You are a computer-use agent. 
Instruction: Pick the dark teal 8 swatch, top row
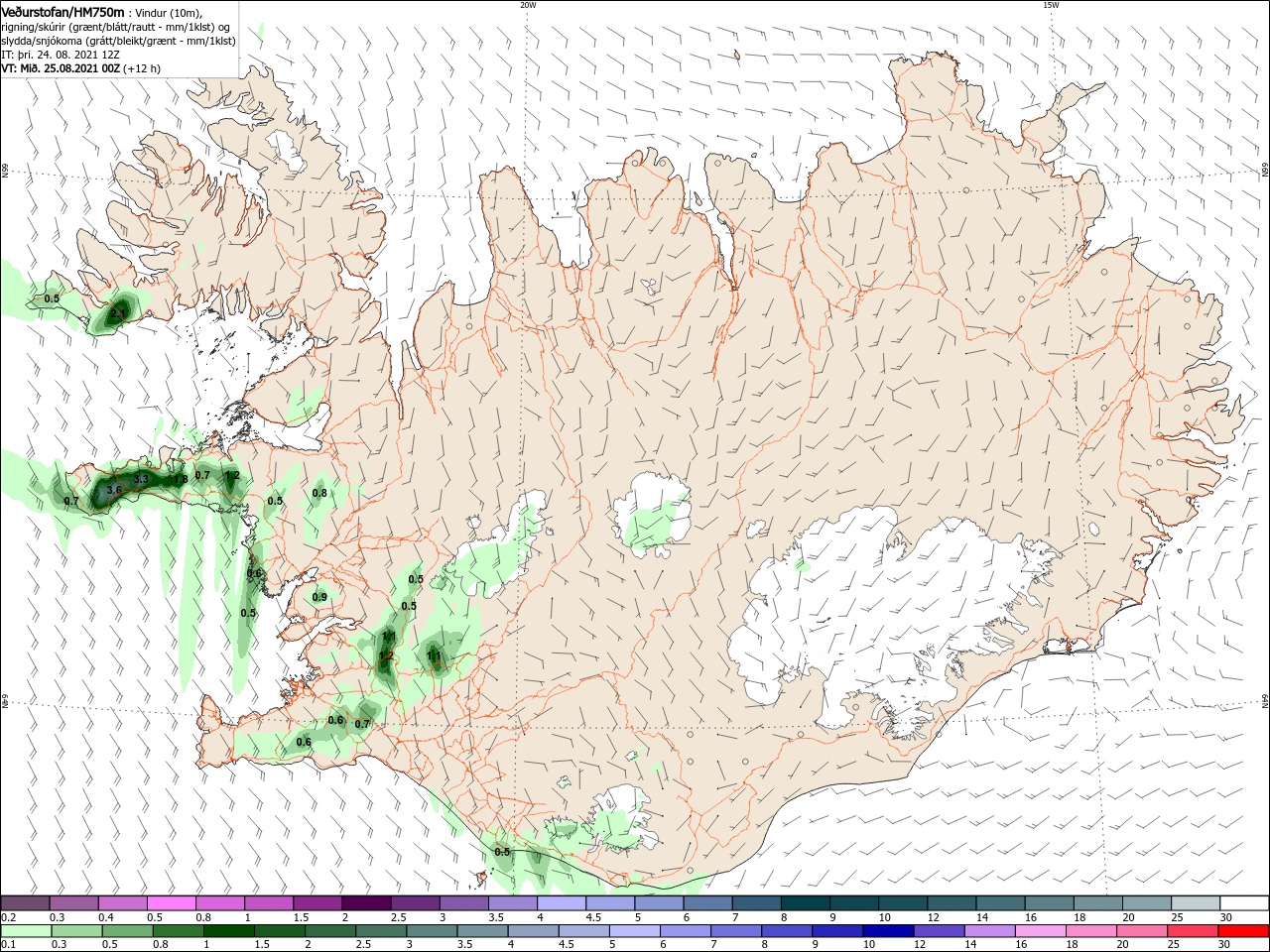coord(804,903)
